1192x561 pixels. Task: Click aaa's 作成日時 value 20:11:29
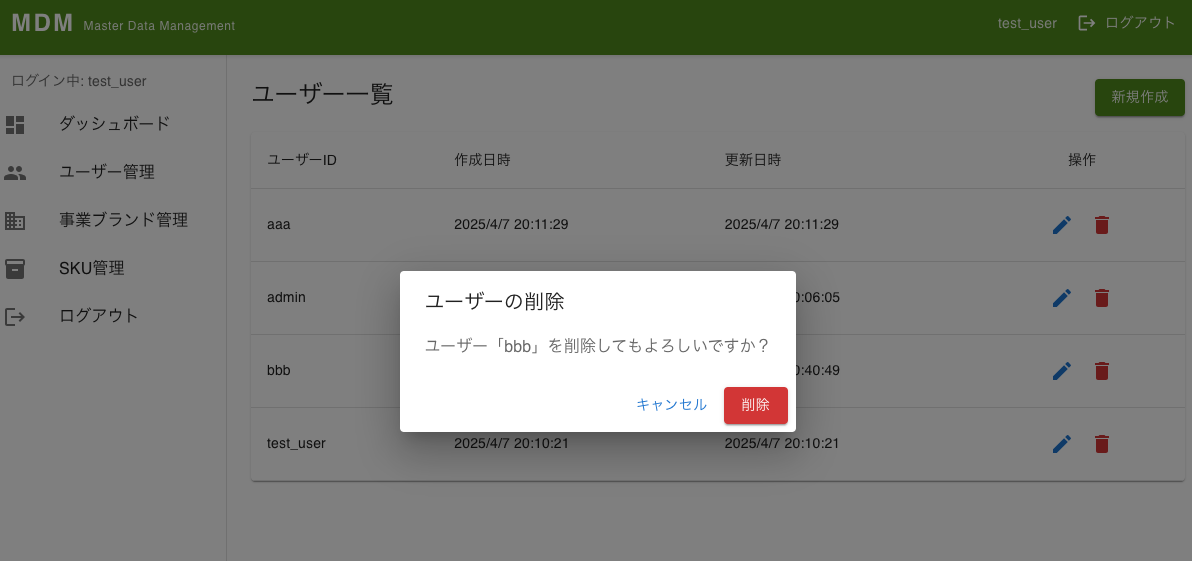point(511,225)
